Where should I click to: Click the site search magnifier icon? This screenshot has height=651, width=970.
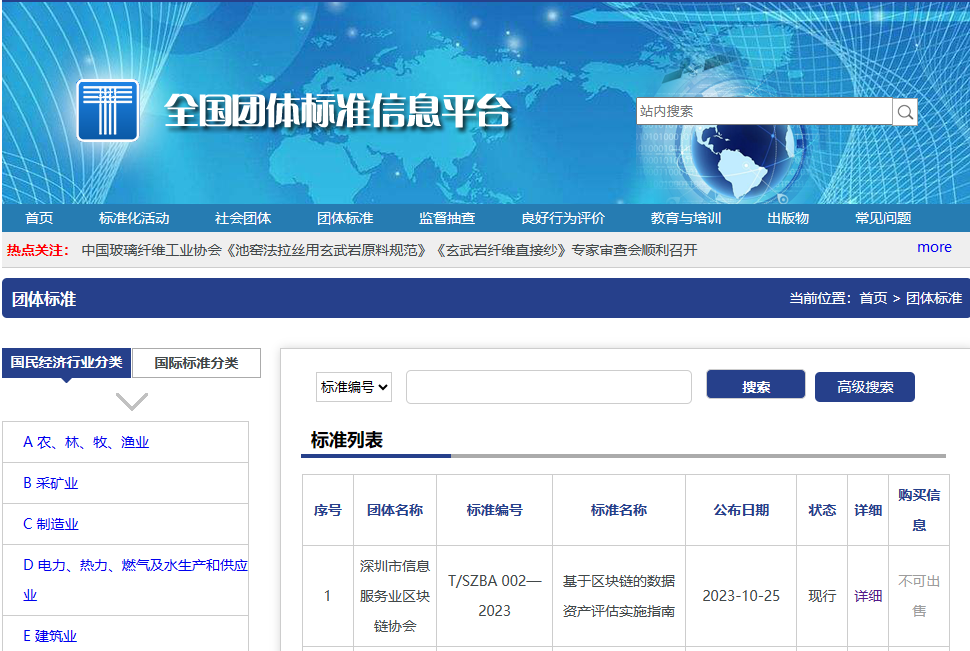tap(903, 111)
